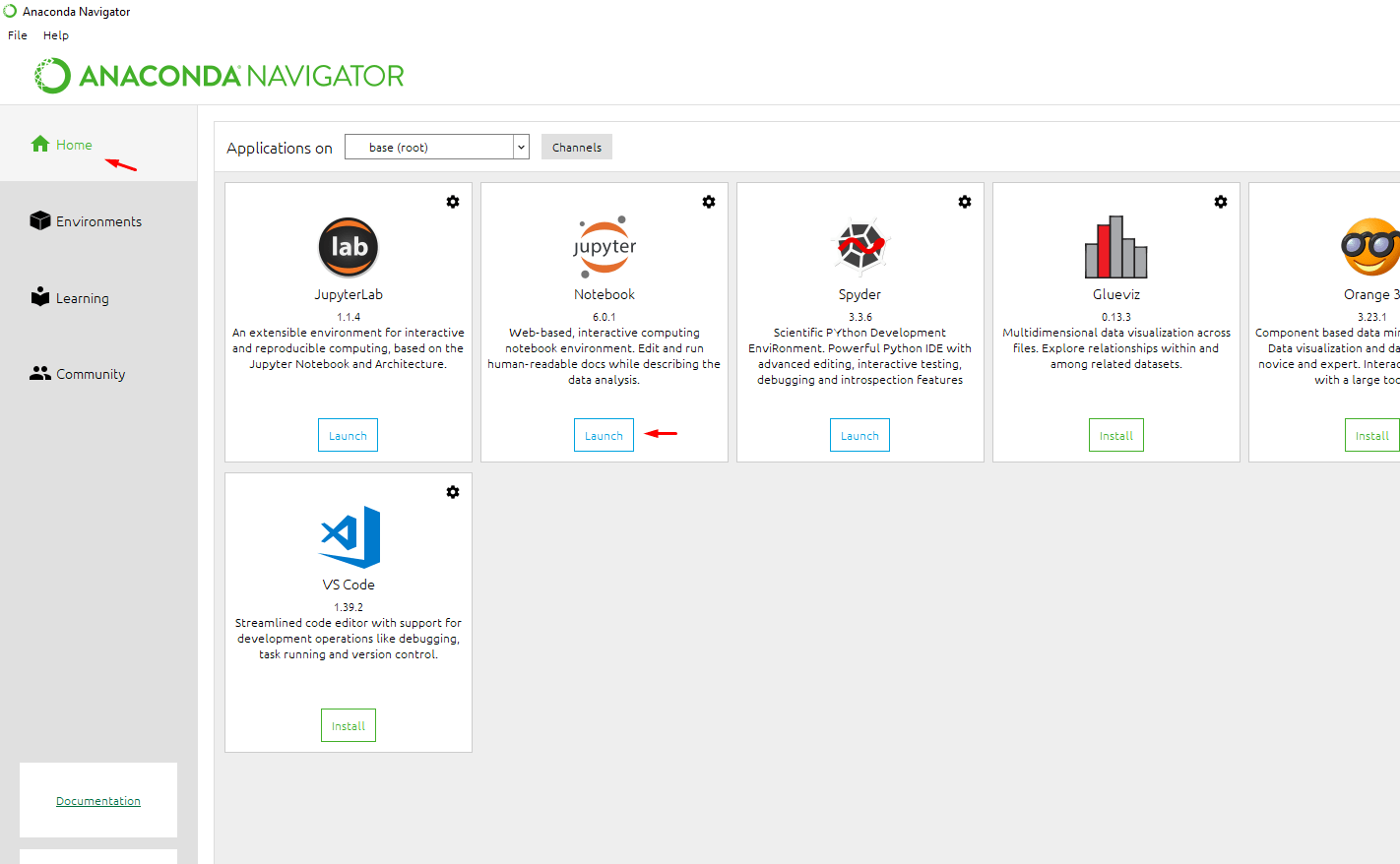
Task: Open the JupyterLab tile settings gear
Action: tap(453, 202)
